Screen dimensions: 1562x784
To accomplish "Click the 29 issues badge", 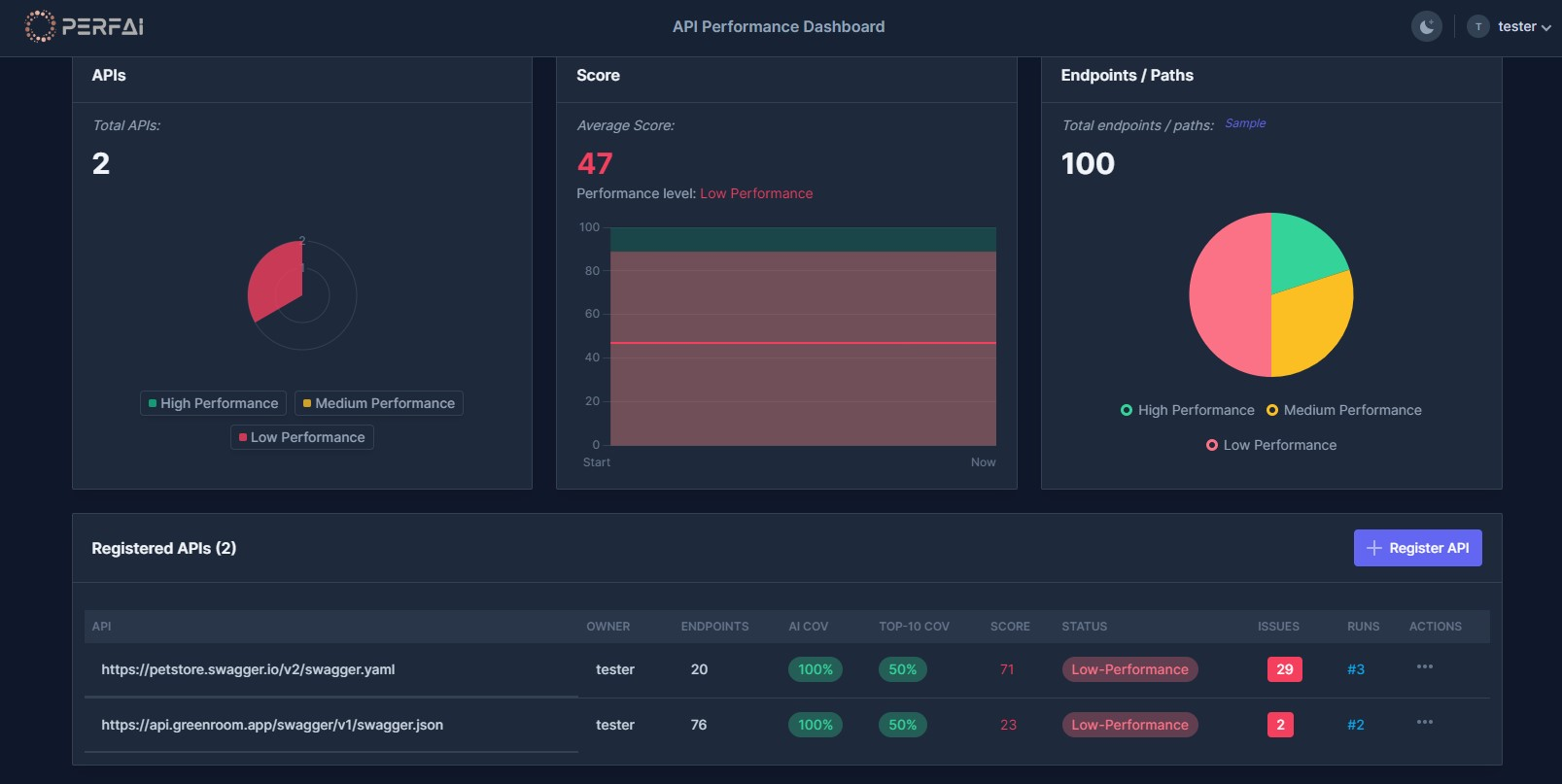I will coord(1284,669).
